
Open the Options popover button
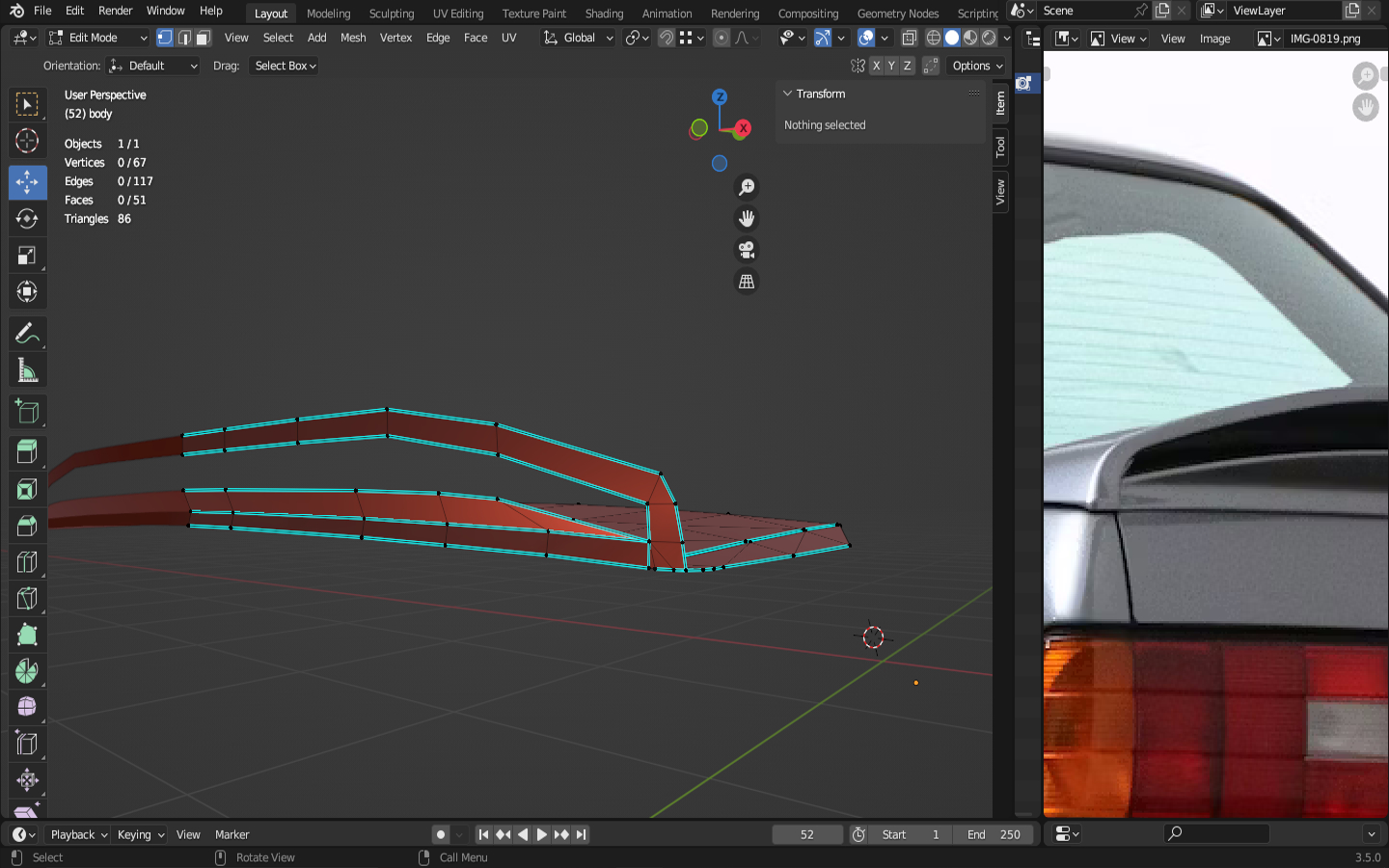[x=977, y=66]
